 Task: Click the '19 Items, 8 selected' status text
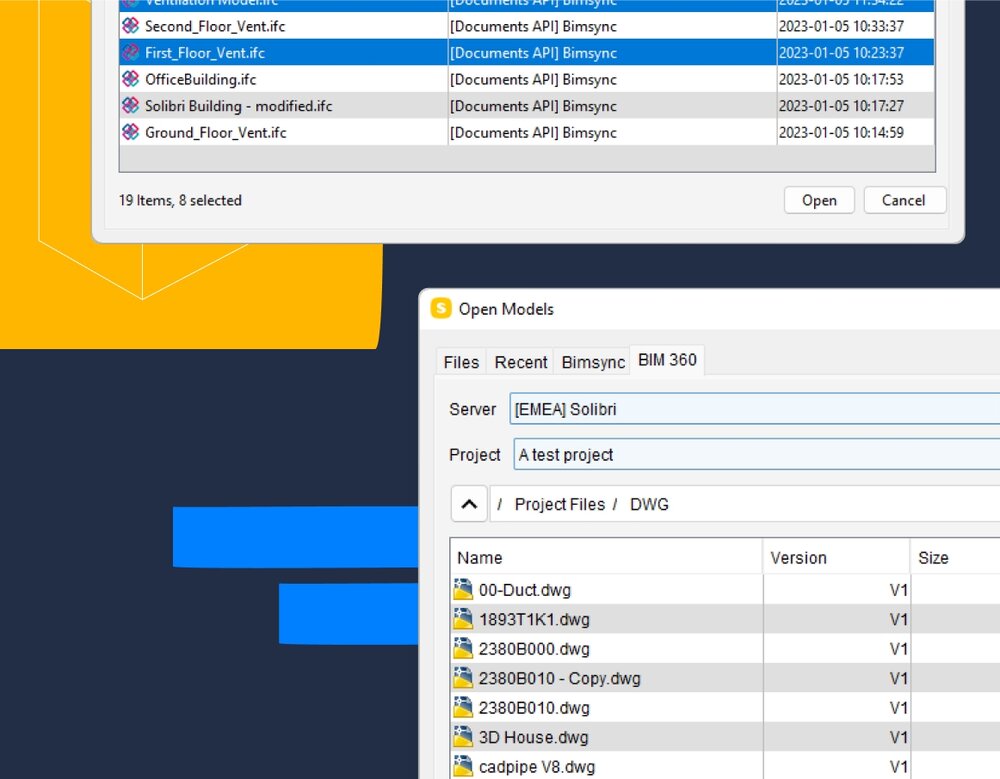pos(180,200)
